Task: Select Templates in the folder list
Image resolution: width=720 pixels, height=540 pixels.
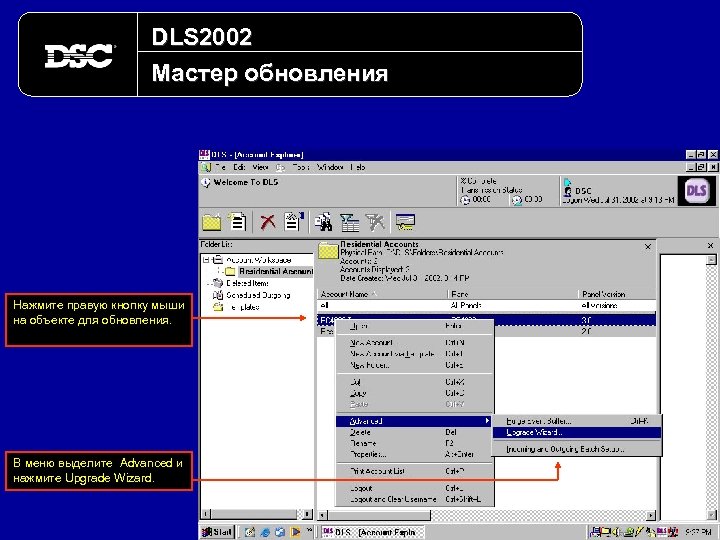Action: click(242, 307)
